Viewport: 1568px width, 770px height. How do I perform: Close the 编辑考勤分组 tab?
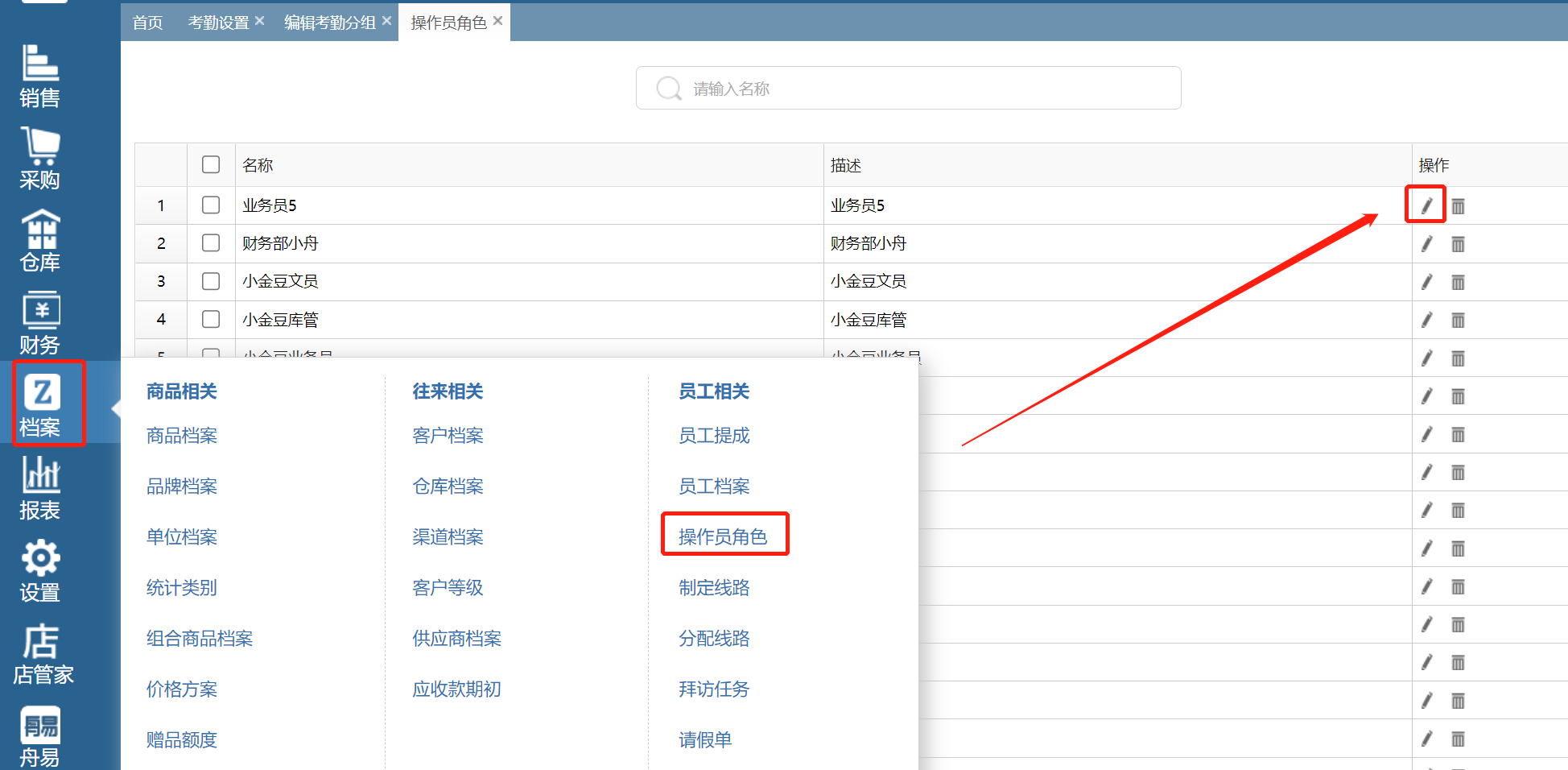click(x=386, y=21)
